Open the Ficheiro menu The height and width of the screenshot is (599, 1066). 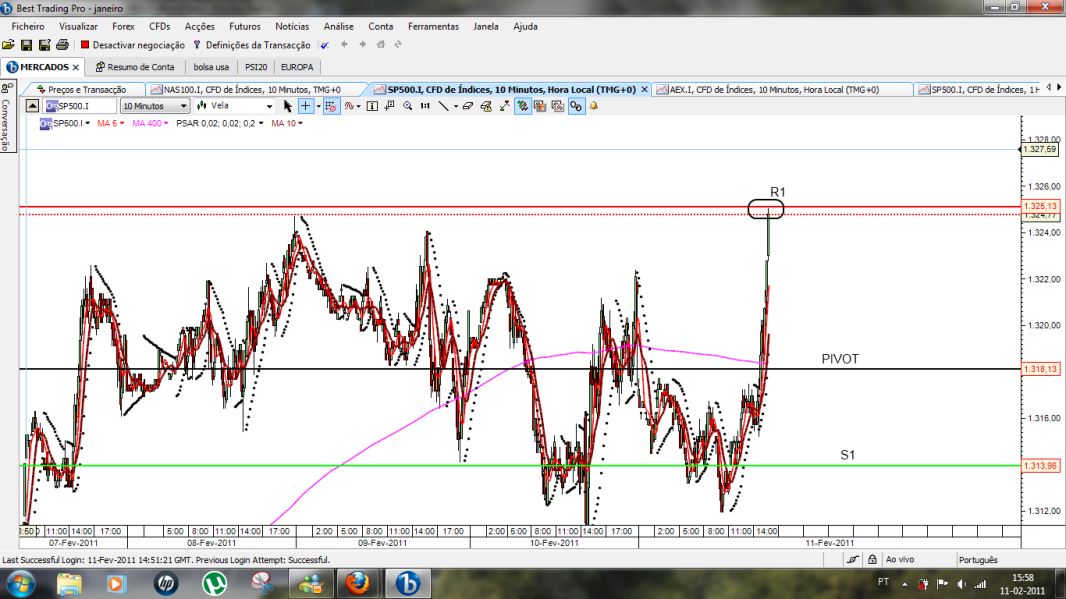click(x=28, y=27)
